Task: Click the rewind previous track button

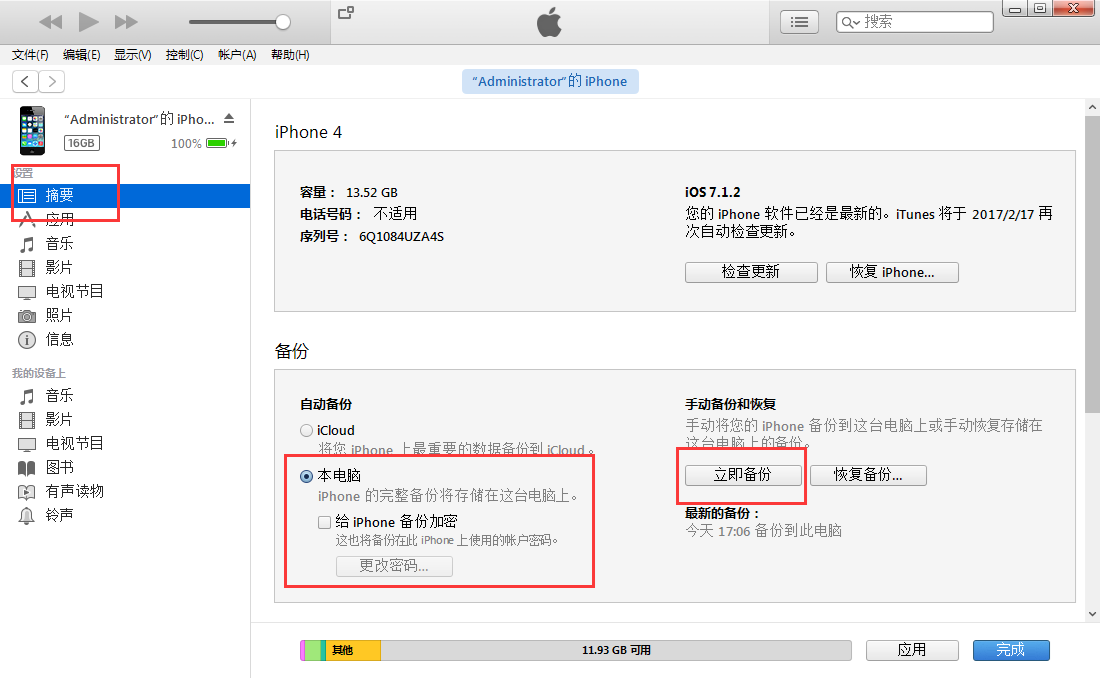Action: click(x=51, y=22)
